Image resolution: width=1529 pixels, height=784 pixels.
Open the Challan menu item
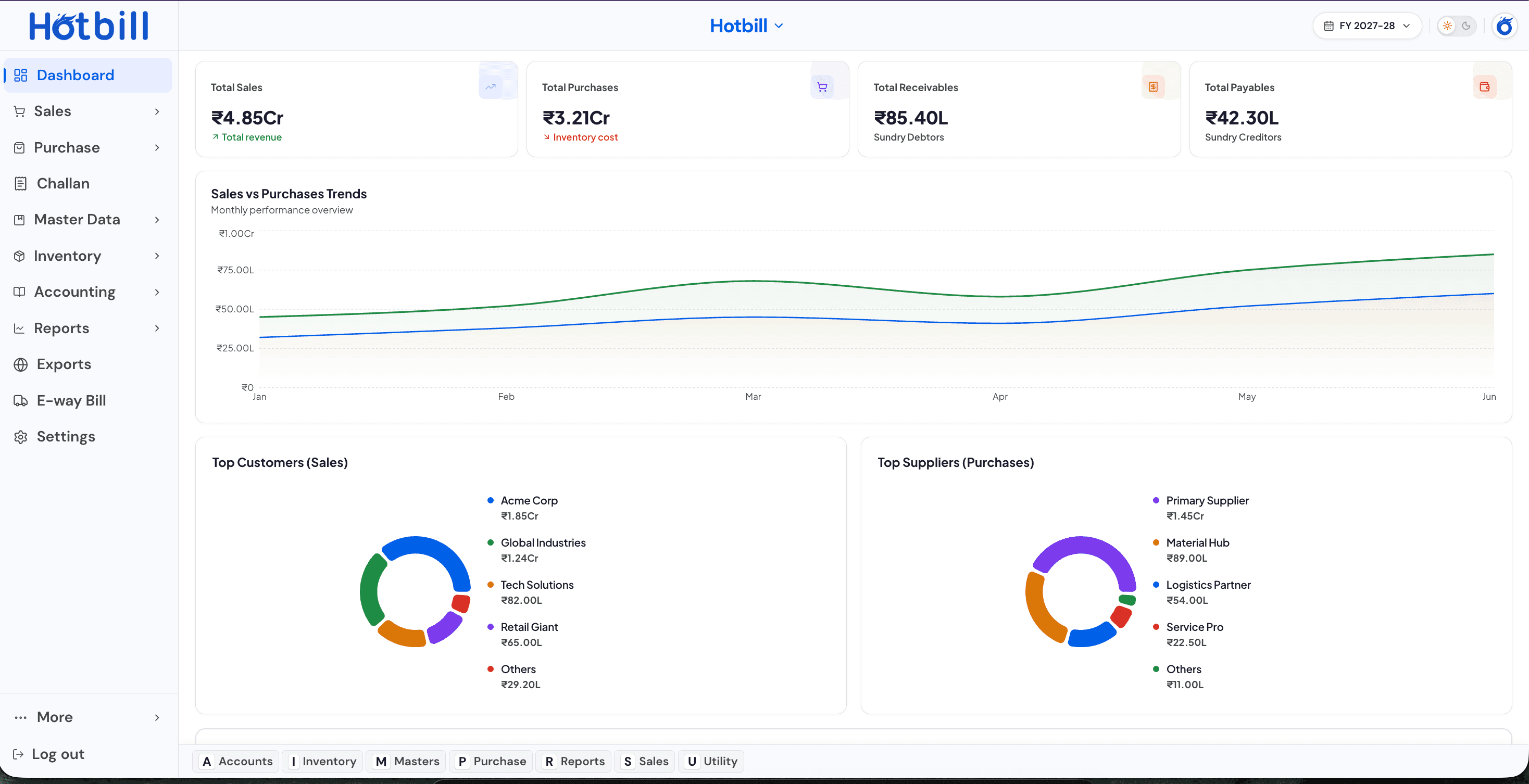[x=88, y=184]
